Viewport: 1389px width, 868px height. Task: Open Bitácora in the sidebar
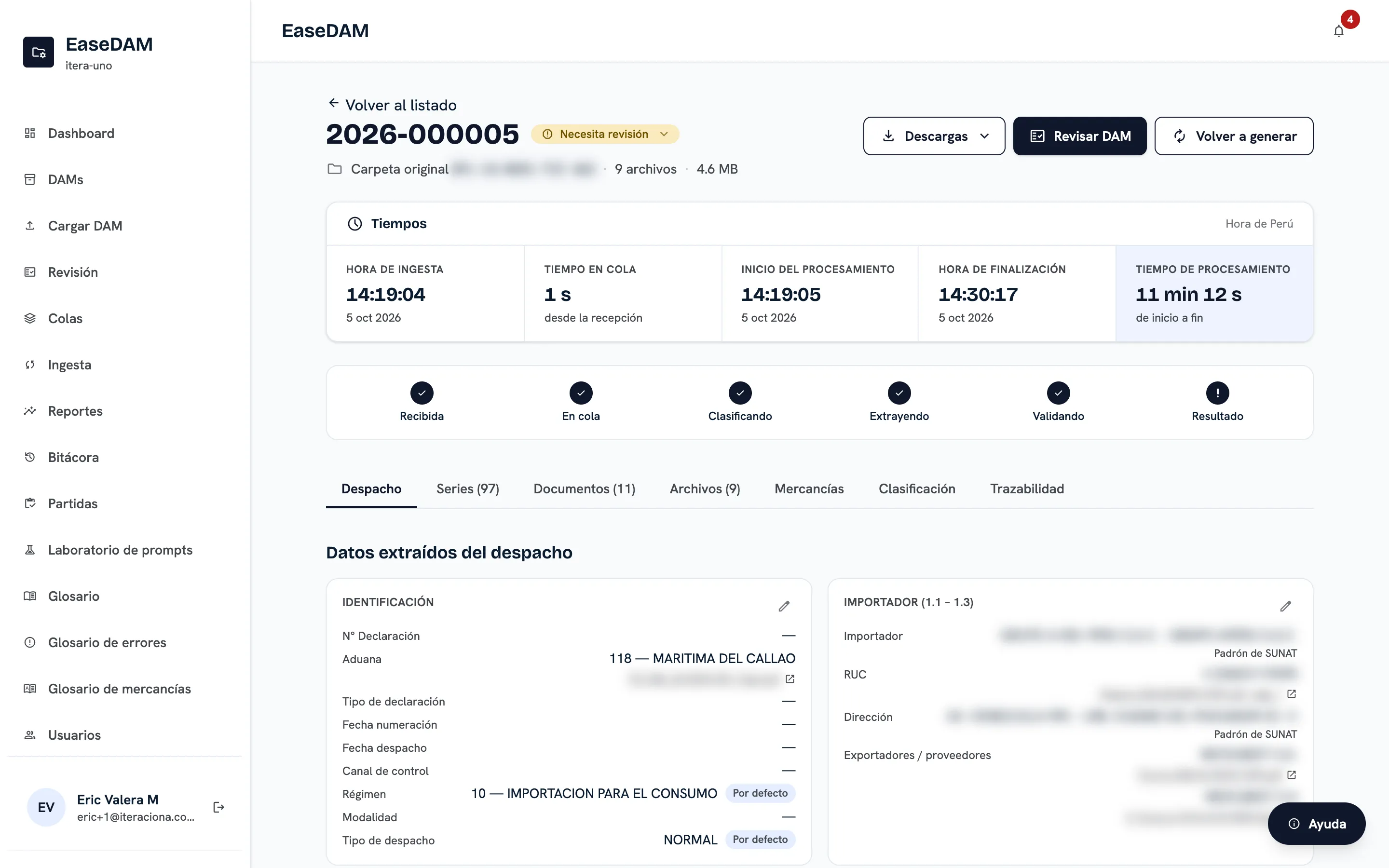(x=125, y=458)
